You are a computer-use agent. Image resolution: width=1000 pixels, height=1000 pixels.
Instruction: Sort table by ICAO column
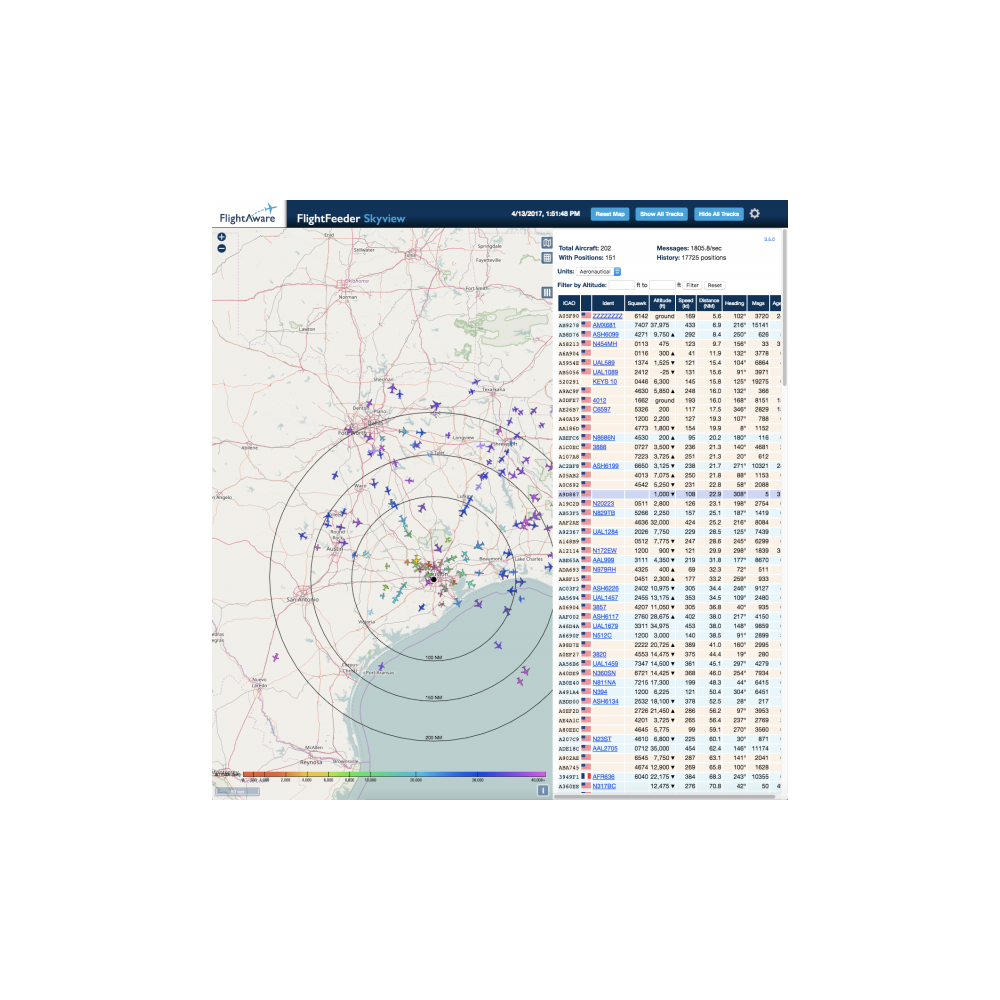(569, 303)
